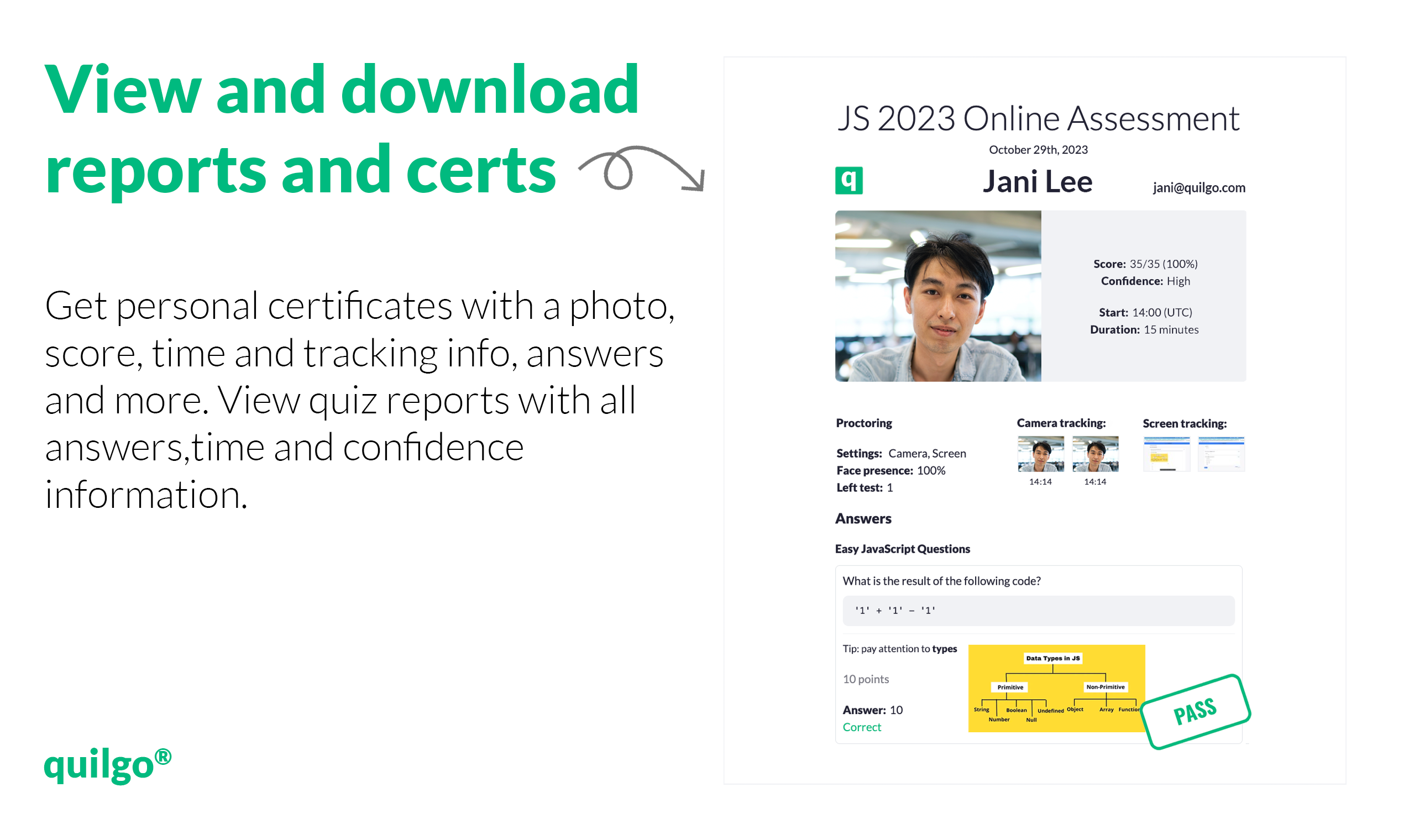
Task: Click the 'Screen tracking:' label
Action: coord(1185,423)
